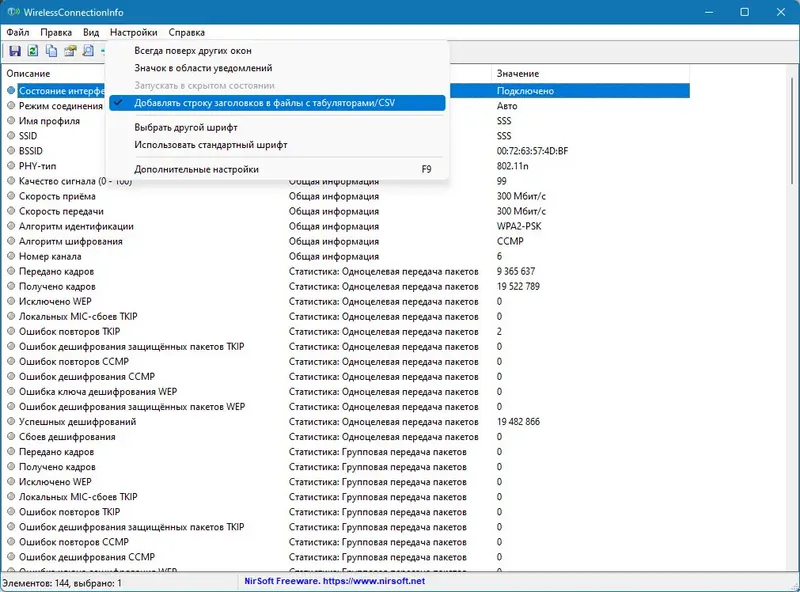
Task: Open the Справка menu
Action: 187,32
